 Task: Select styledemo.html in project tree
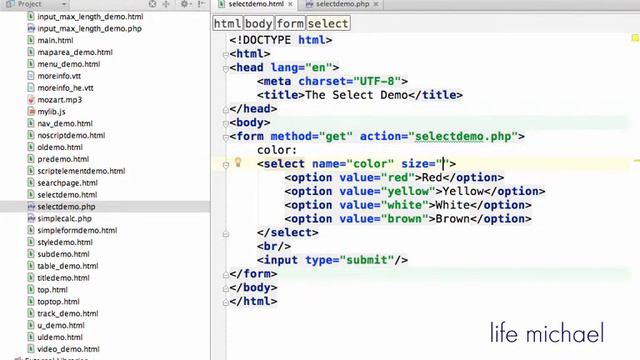coord(65,242)
